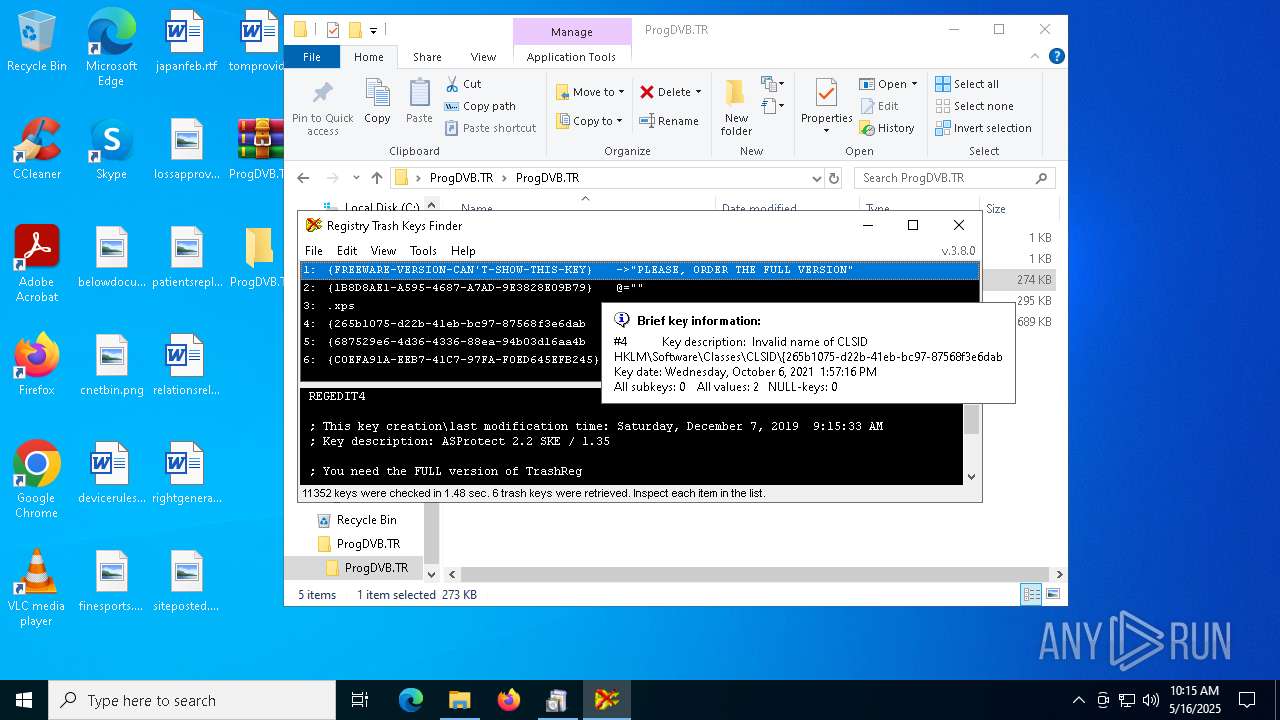Select trash key row 4 {265b1075-d22b...}
The height and width of the screenshot is (720, 1280).
[x=451, y=324]
